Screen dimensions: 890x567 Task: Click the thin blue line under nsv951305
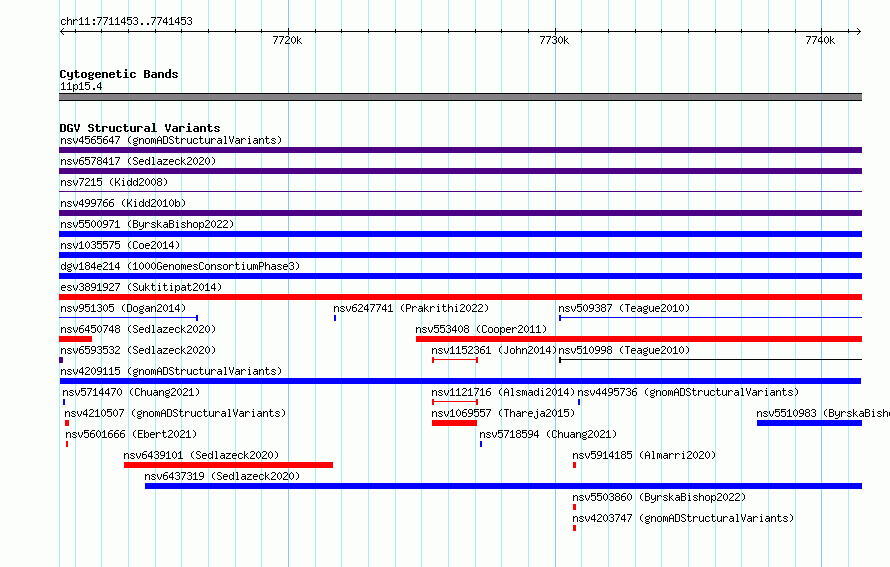coord(128,318)
